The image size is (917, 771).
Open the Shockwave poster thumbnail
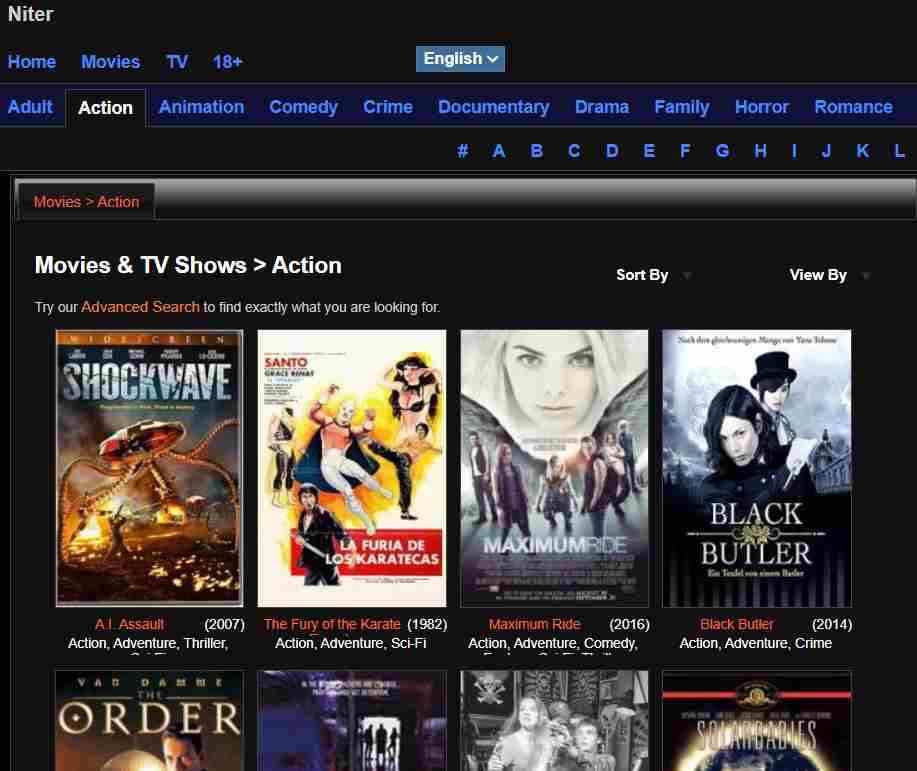tap(149, 468)
